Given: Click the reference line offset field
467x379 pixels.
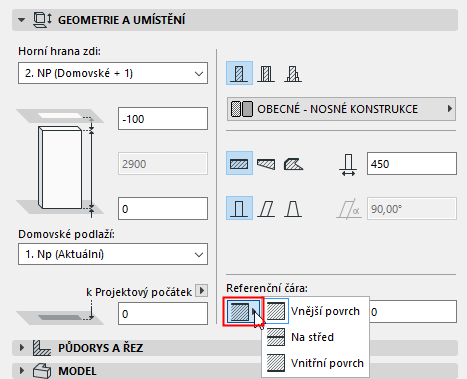Looking at the screenshot, I should (413, 312).
